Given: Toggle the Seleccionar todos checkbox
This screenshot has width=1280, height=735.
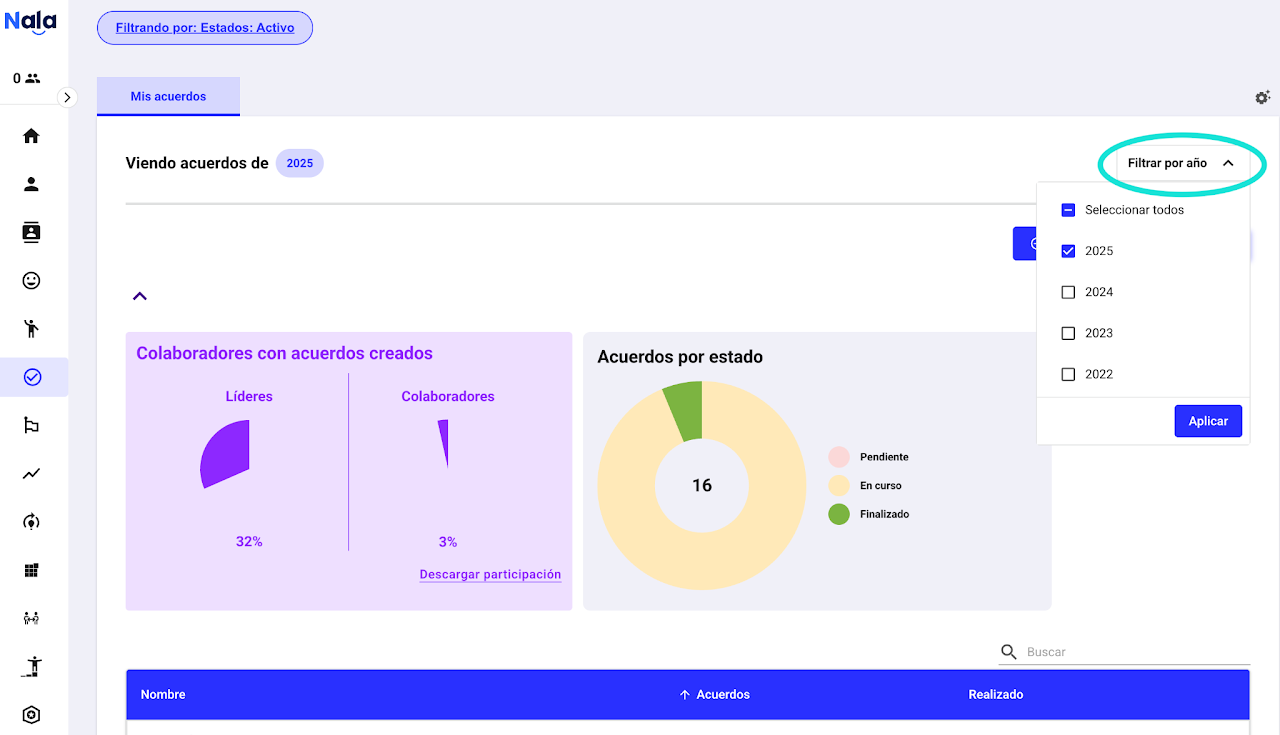Looking at the screenshot, I should pos(1068,210).
